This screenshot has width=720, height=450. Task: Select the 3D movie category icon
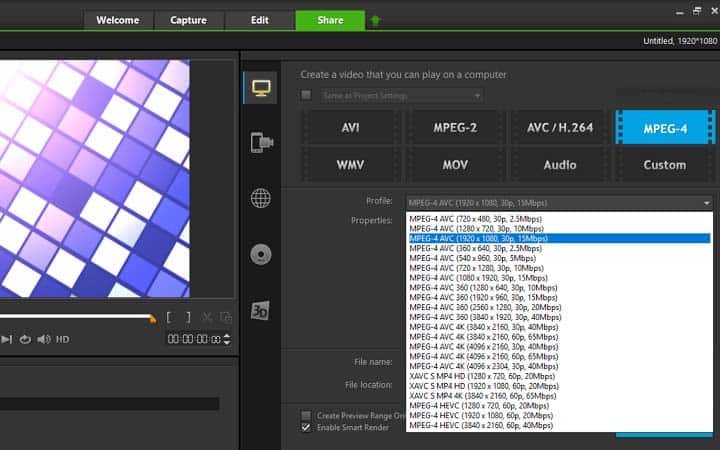tap(260, 311)
